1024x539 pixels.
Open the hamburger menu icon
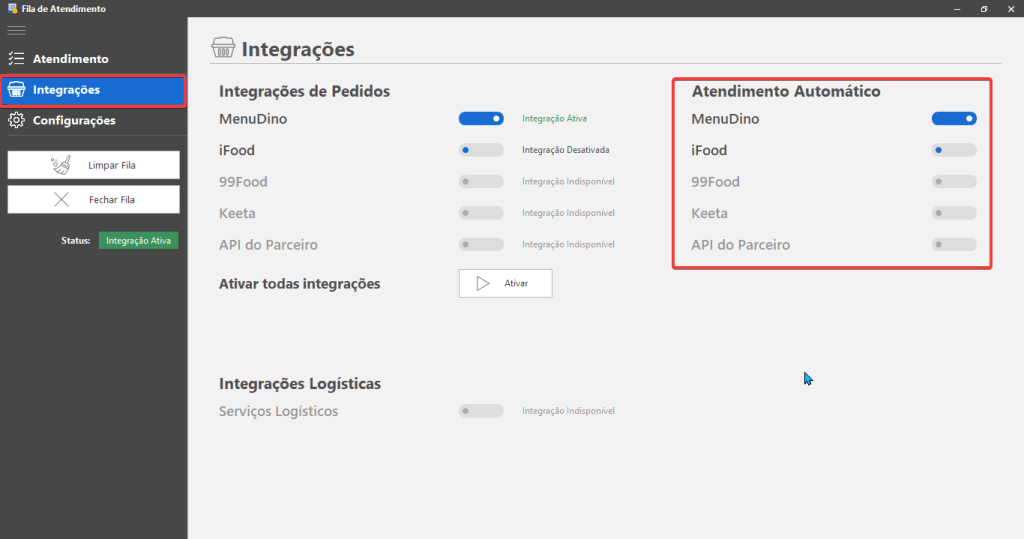point(16,31)
